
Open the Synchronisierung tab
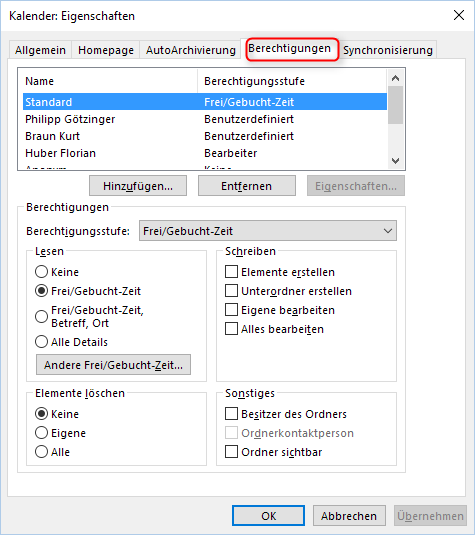(388, 50)
